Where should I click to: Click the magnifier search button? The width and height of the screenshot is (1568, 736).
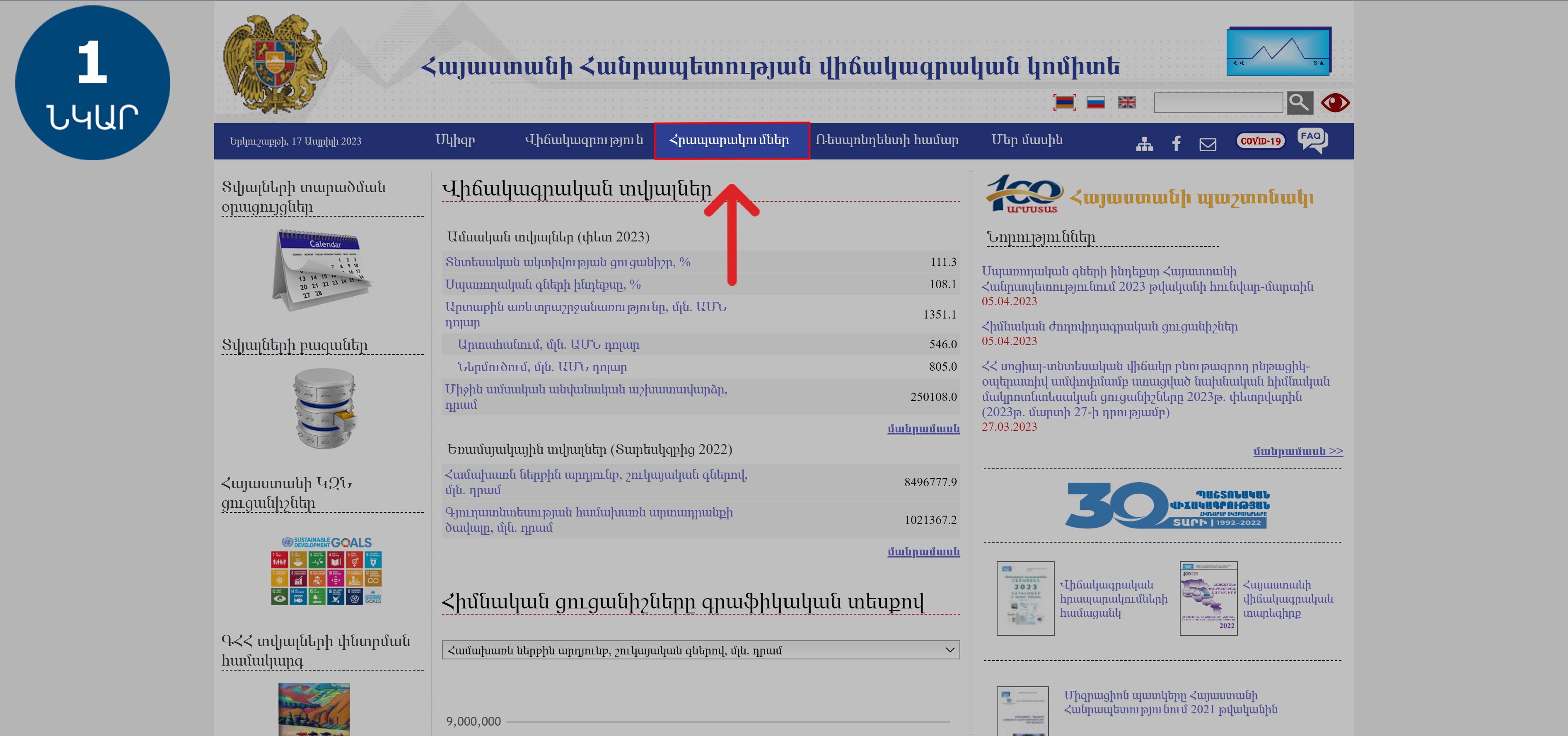tap(1299, 102)
